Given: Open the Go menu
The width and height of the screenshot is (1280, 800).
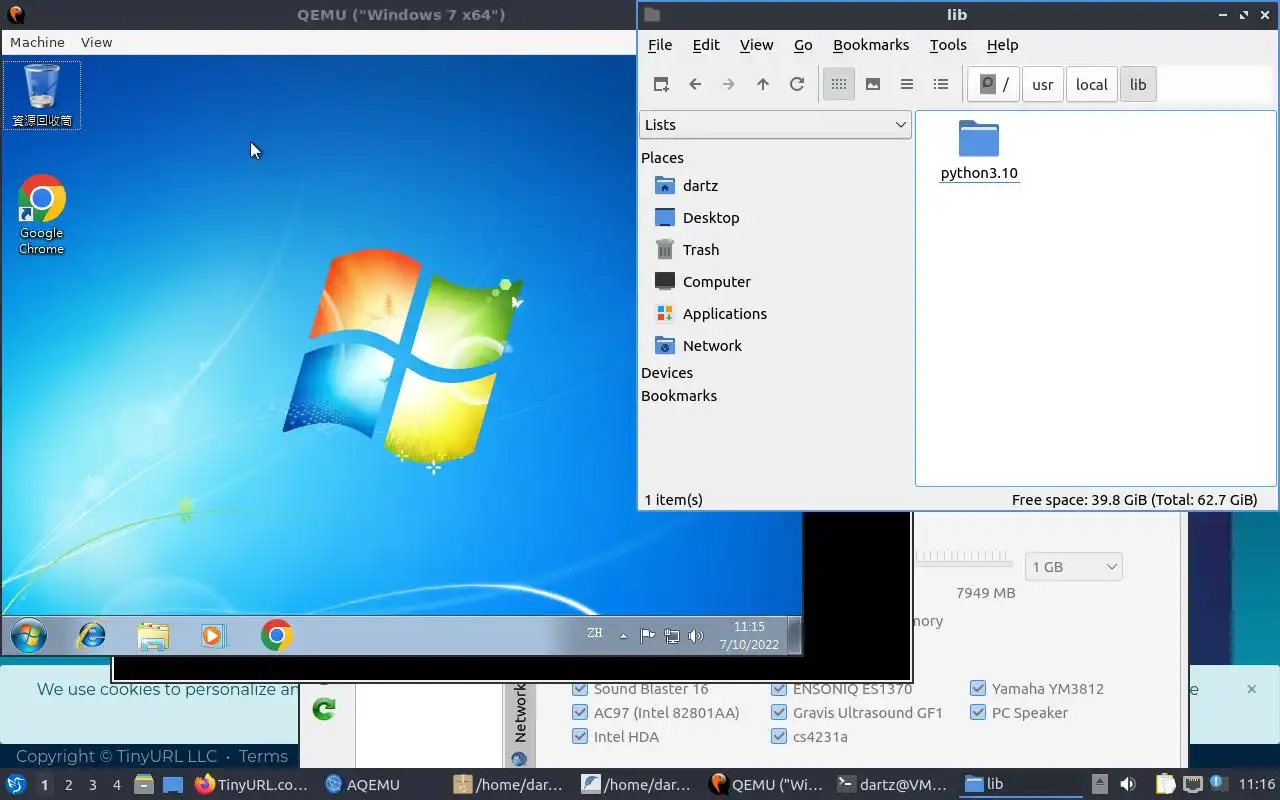Looking at the screenshot, I should pos(803,45).
